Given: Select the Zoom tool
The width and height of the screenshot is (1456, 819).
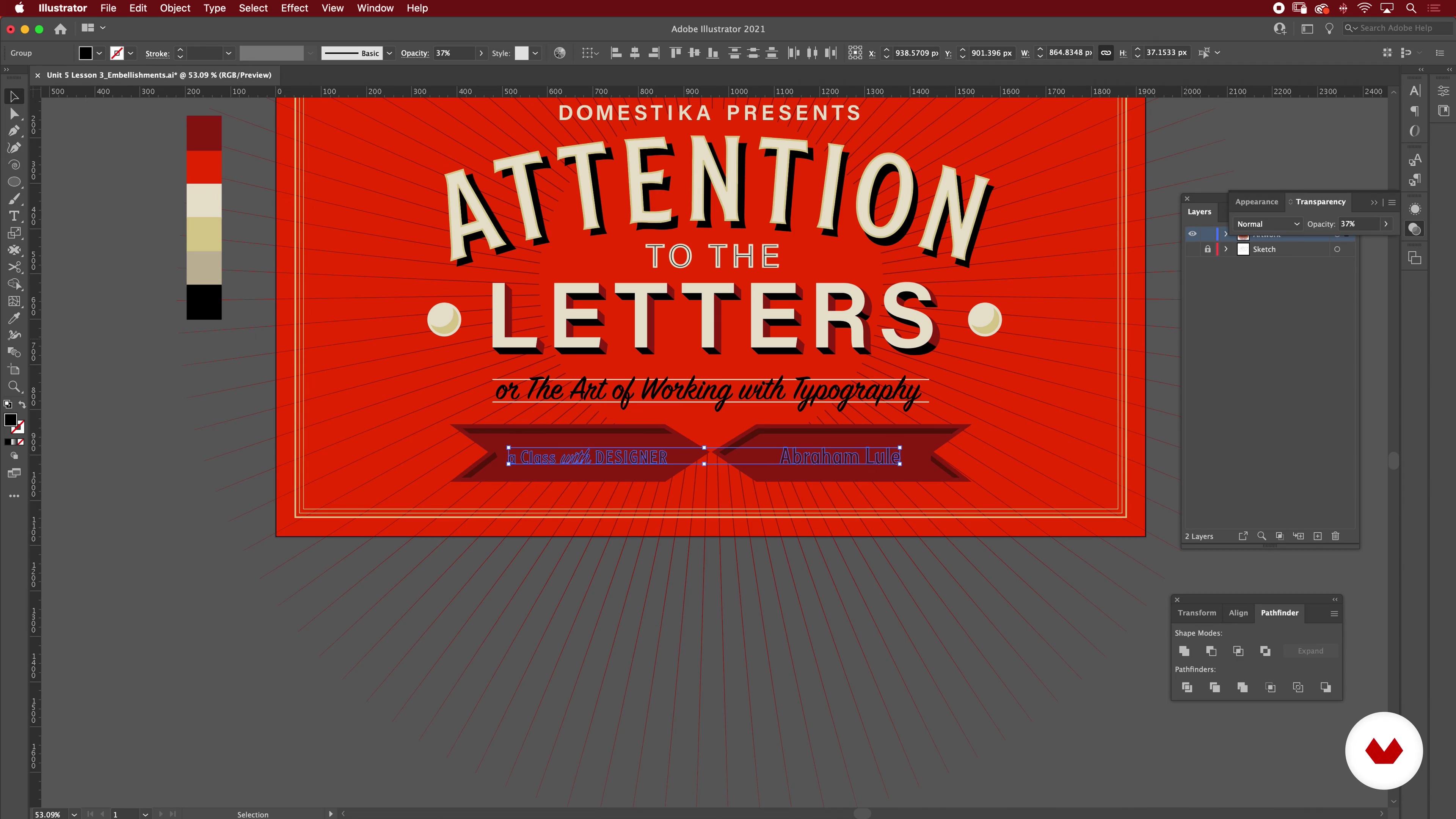Looking at the screenshot, I should 14,387.
